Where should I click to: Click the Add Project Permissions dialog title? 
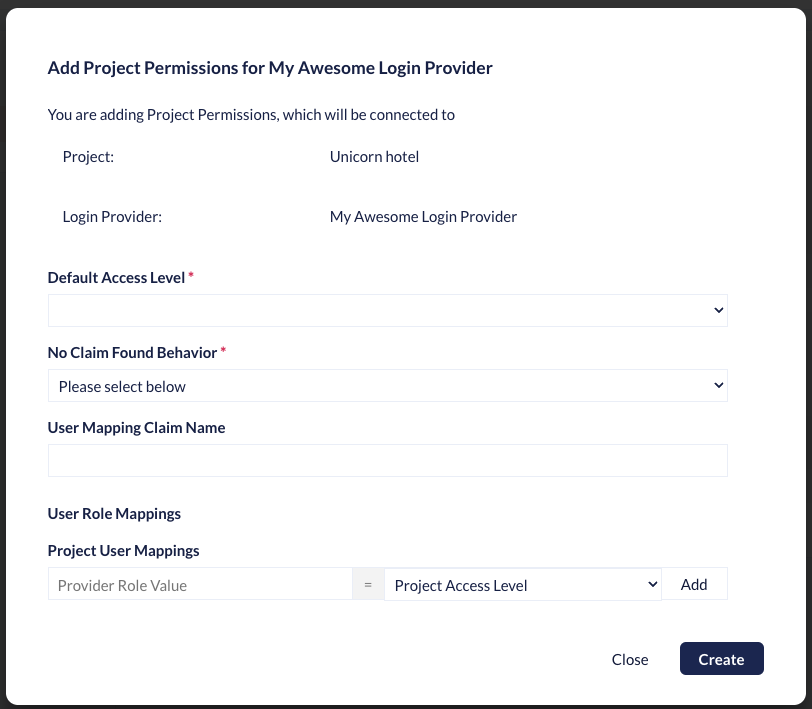coord(270,68)
